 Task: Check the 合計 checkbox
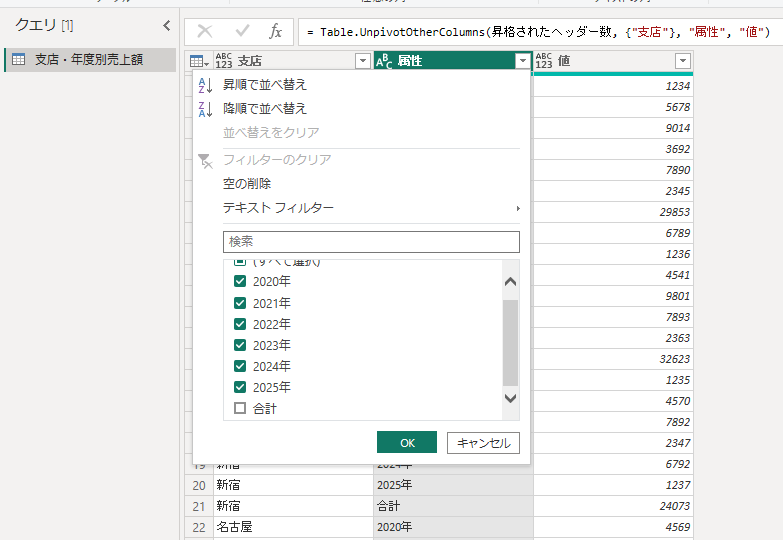click(x=240, y=408)
